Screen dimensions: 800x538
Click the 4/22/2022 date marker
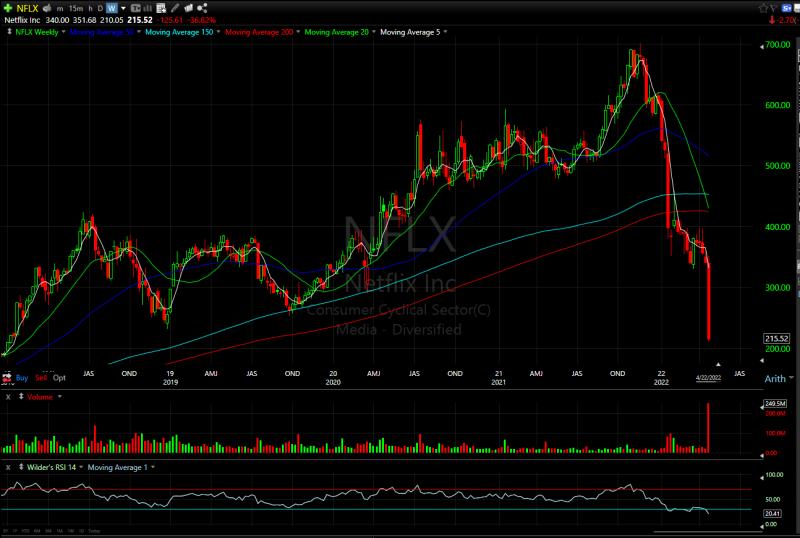[x=709, y=378]
